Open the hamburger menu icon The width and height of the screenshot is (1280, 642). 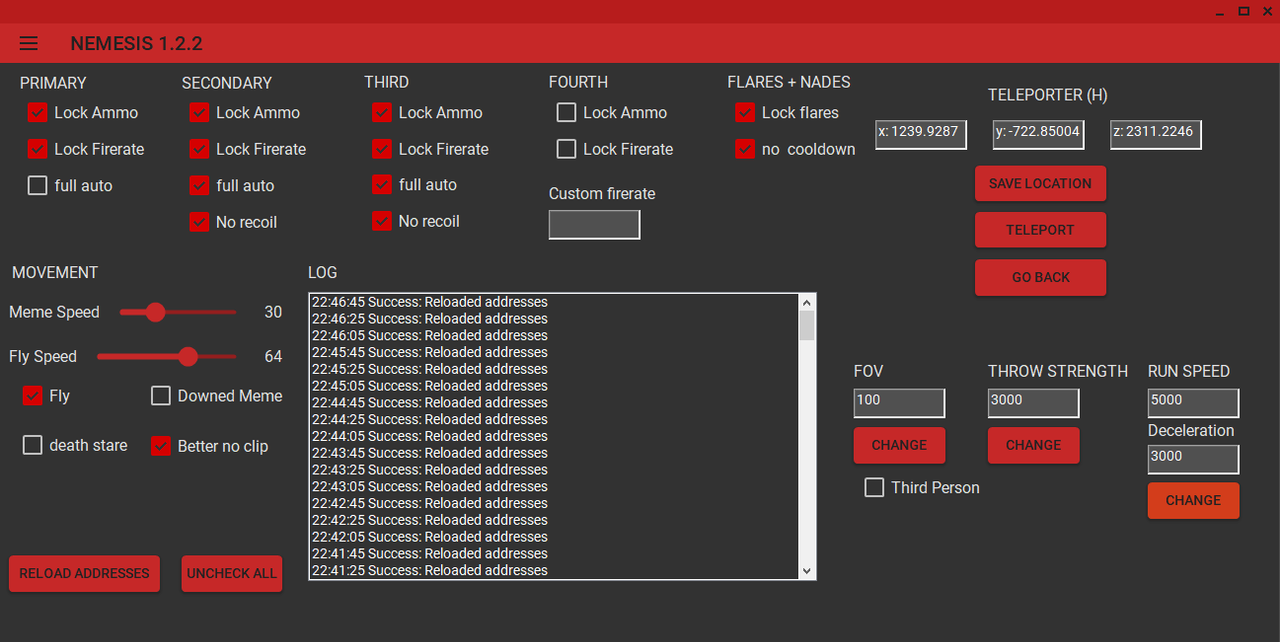[x=29, y=43]
